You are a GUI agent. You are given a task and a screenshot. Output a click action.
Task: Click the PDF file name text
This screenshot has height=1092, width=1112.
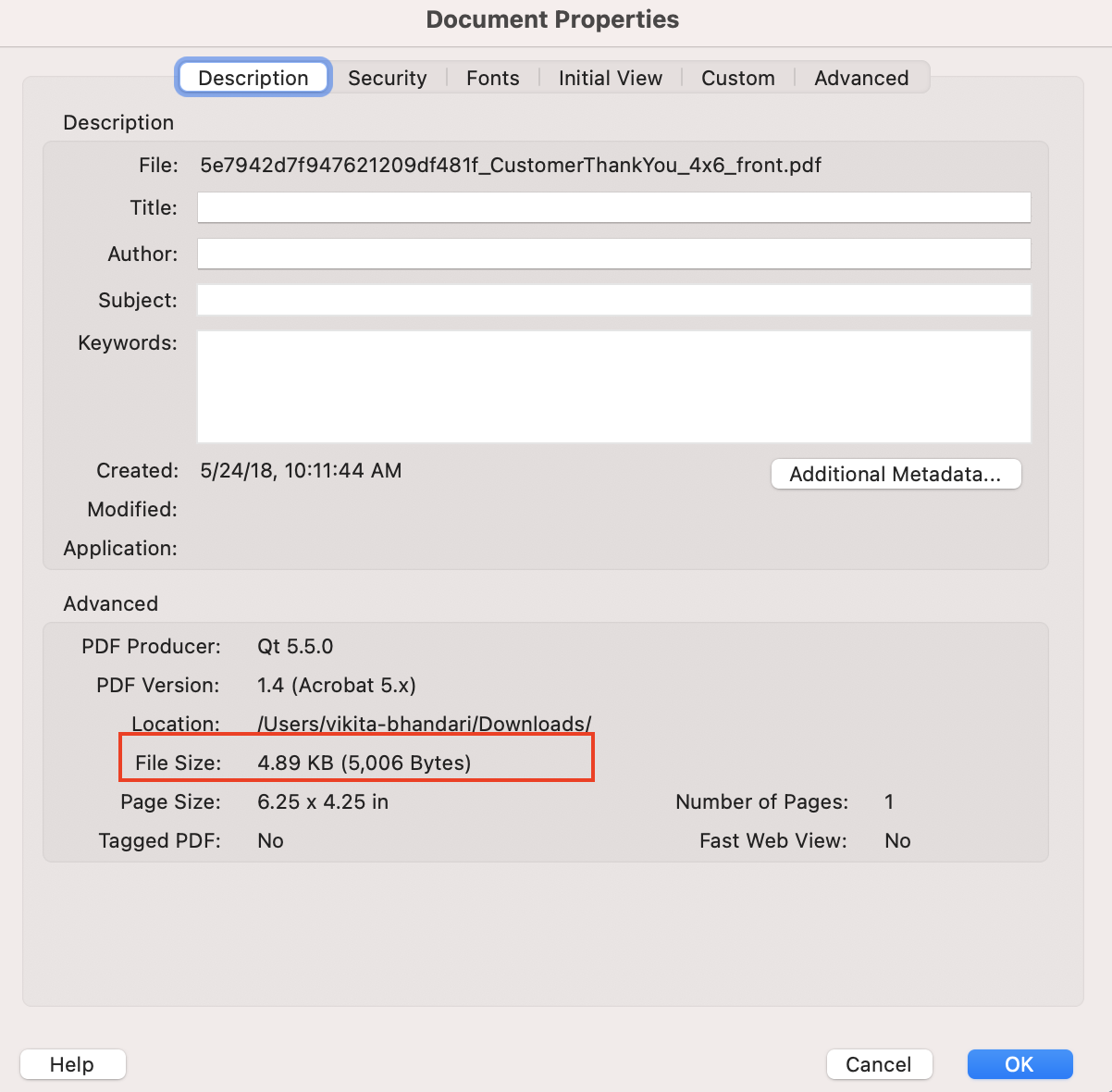coord(511,166)
